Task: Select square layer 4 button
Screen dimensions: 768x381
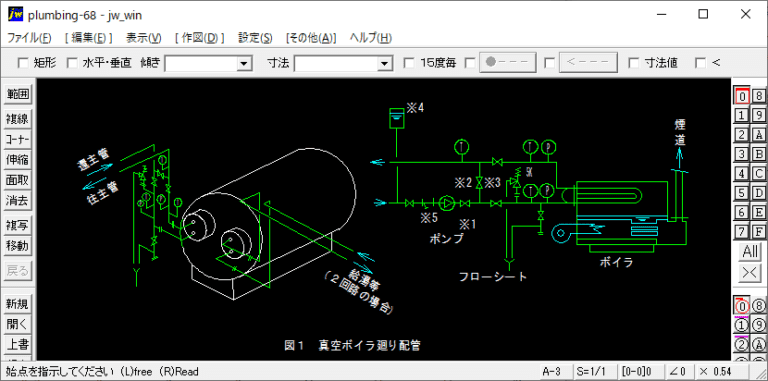Action: click(742, 173)
